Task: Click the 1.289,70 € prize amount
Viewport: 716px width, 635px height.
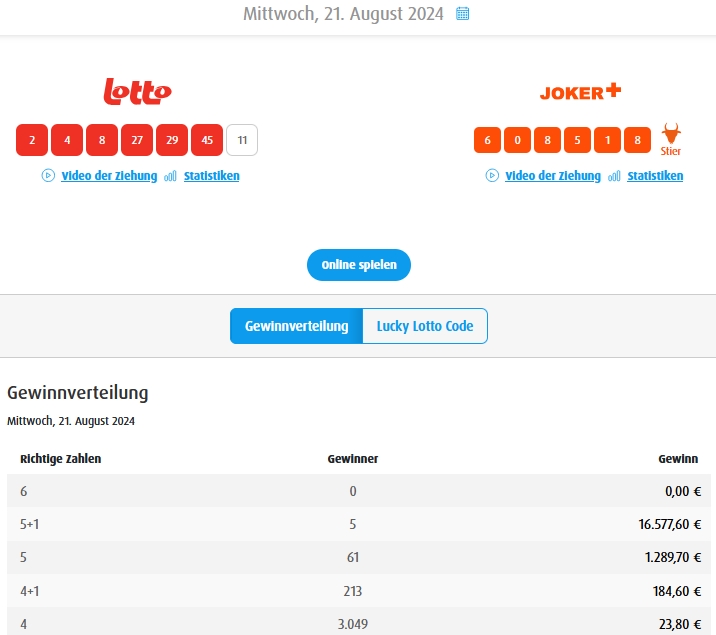Action: 673,557
